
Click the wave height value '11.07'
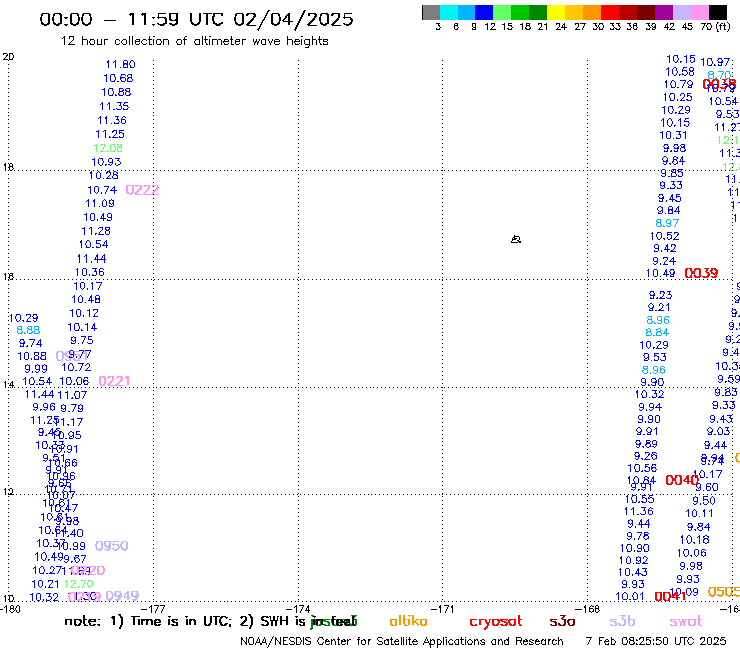72,395
